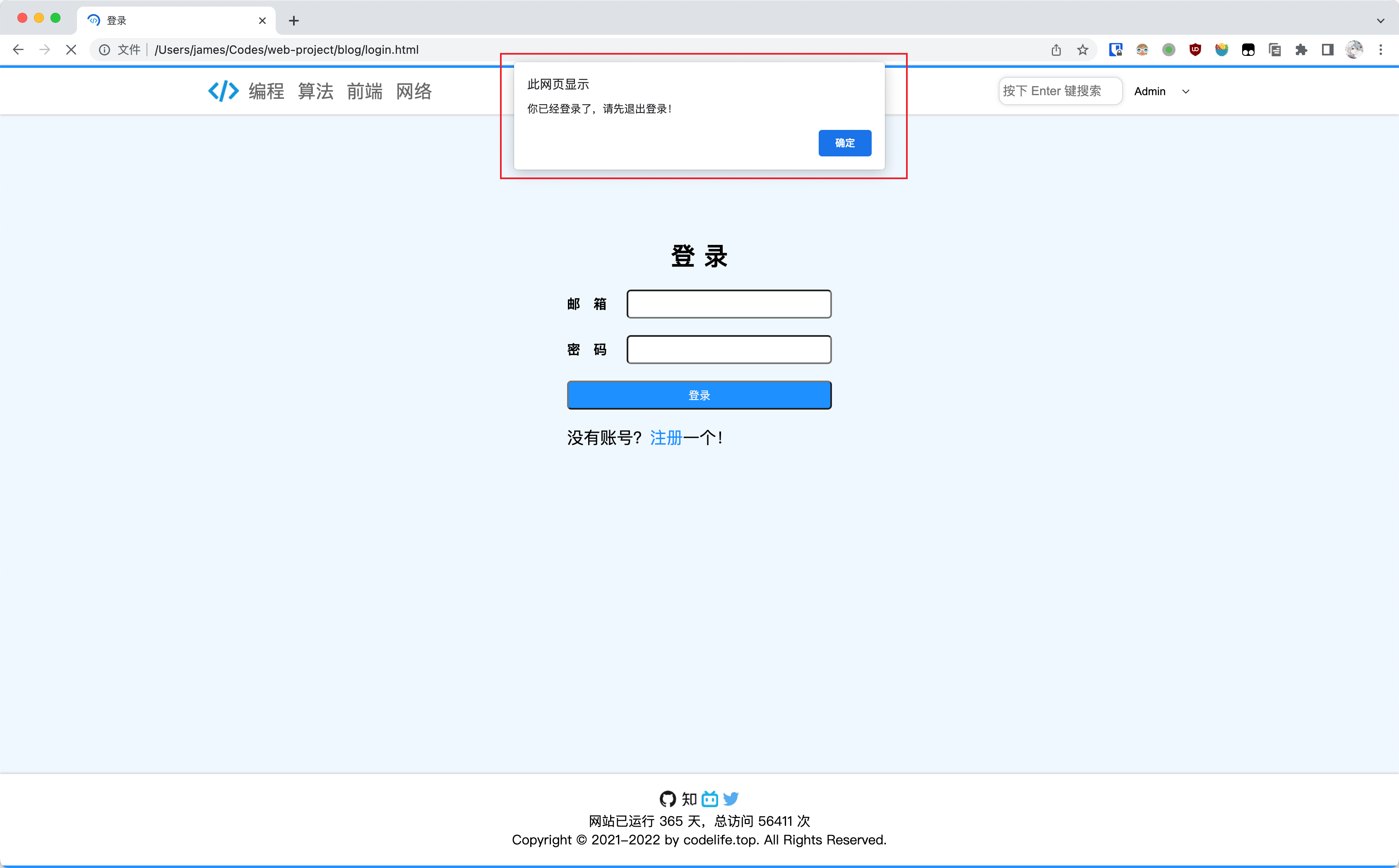This screenshot has height=868, width=1399.
Task: Open the 编程 nav menu item
Action: point(267,91)
